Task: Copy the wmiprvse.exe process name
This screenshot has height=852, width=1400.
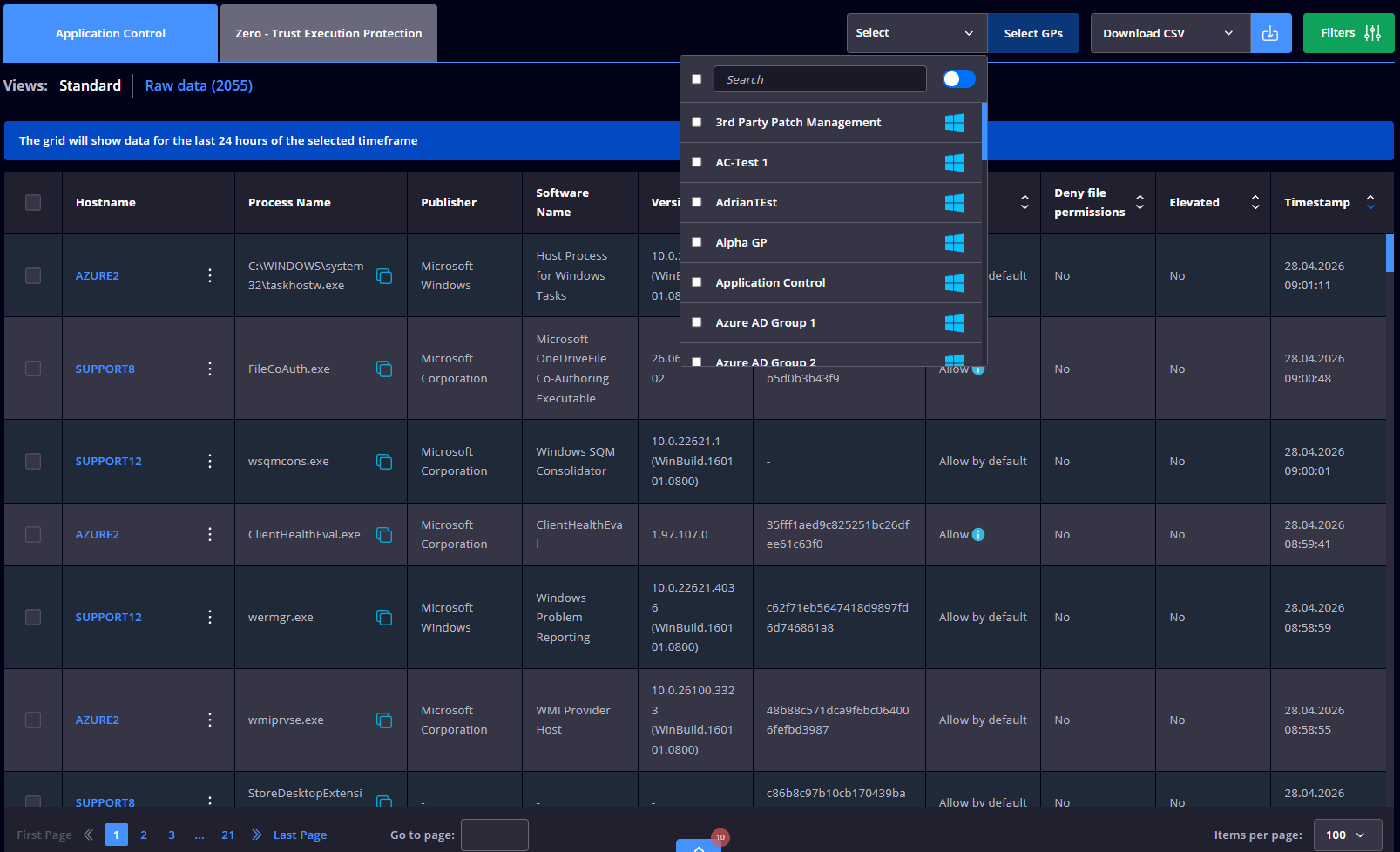Action: pyautogui.click(x=384, y=720)
